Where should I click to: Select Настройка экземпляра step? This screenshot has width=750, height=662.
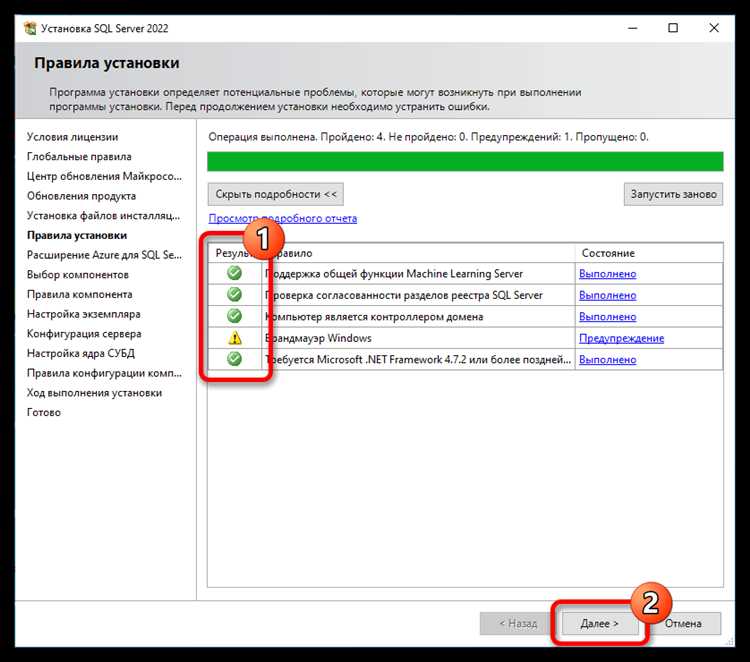[x=84, y=314]
